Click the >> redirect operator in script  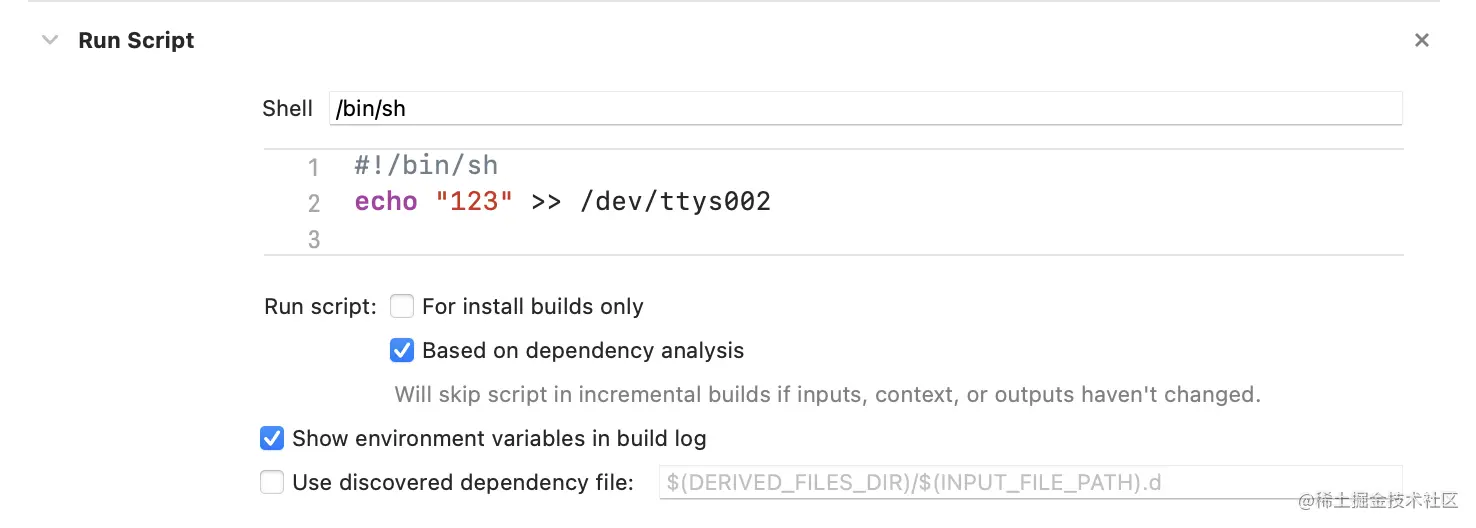[x=546, y=202]
